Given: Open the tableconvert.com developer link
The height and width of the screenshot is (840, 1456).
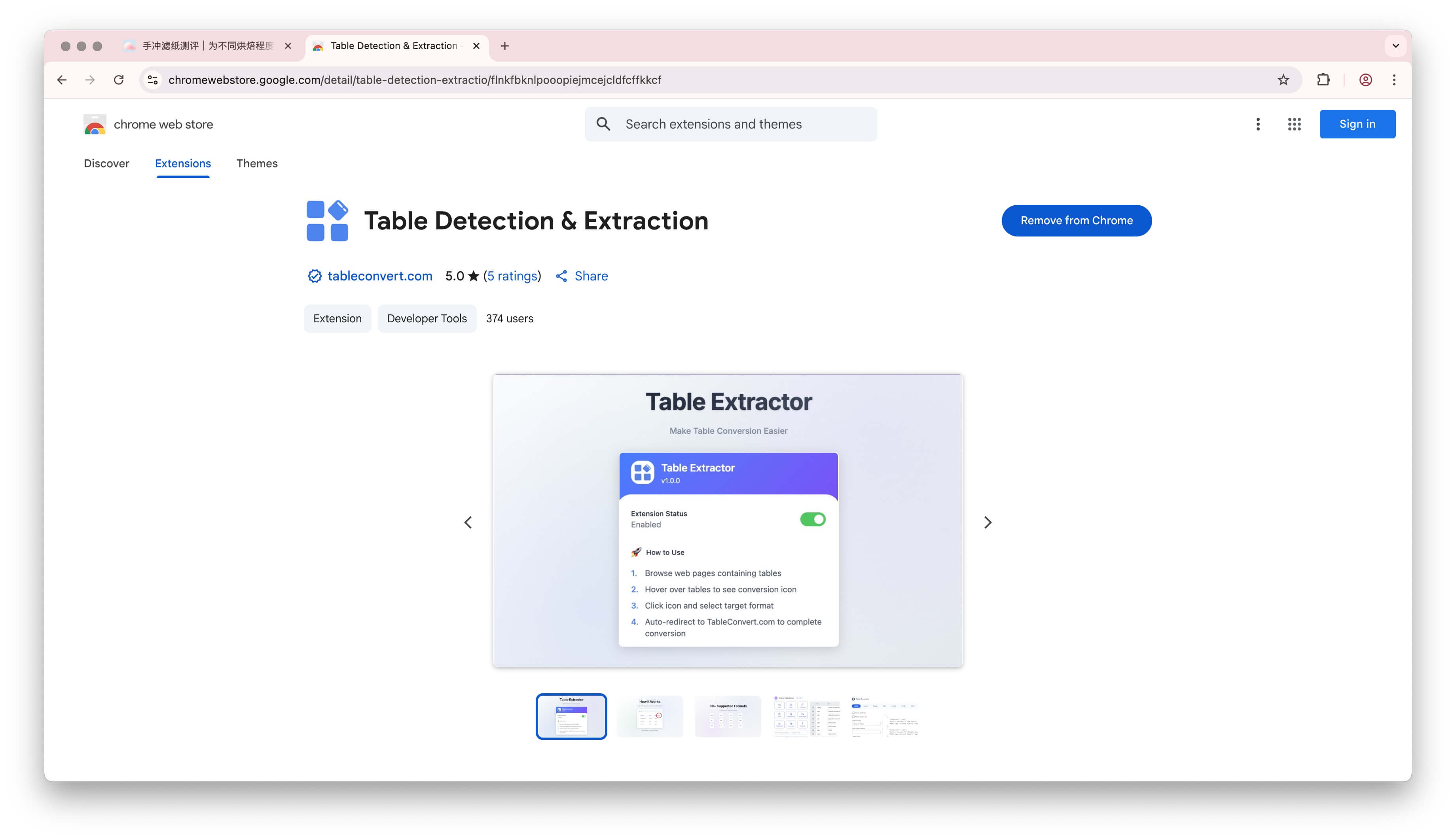Looking at the screenshot, I should [379, 276].
